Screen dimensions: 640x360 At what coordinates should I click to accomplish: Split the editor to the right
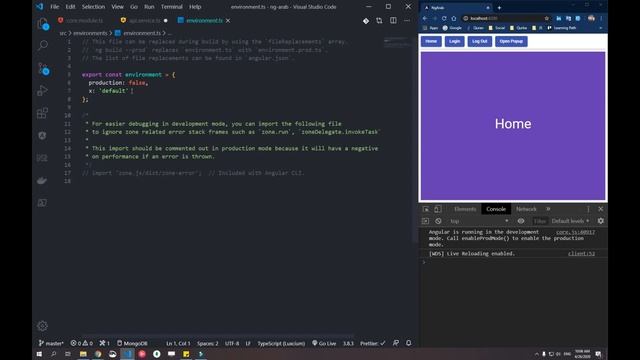click(x=393, y=20)
